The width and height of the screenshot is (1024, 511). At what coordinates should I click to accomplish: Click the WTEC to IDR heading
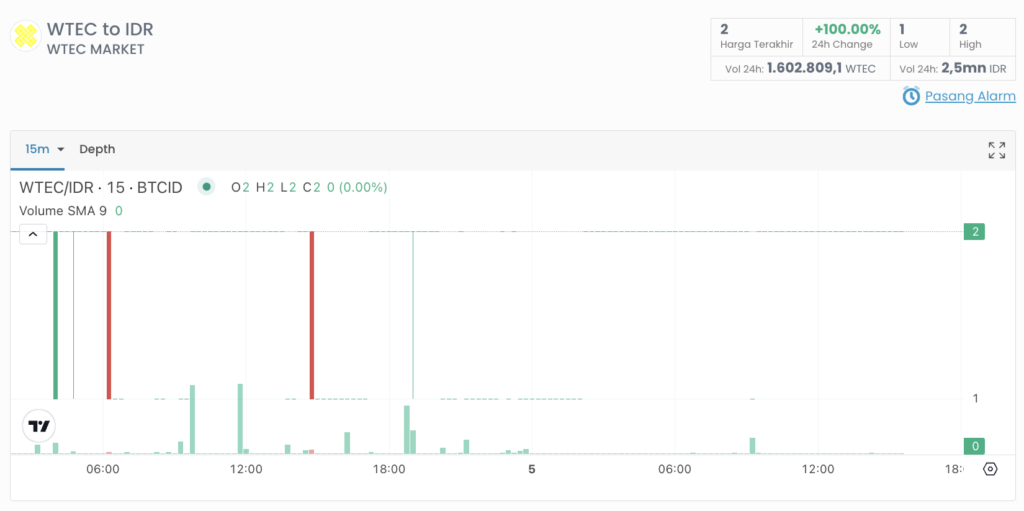pos(100,29)
